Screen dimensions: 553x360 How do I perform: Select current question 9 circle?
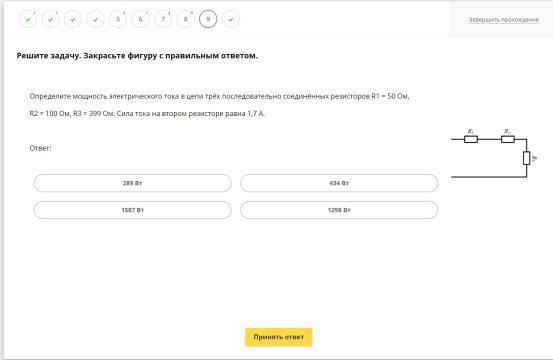pos(208,19)
